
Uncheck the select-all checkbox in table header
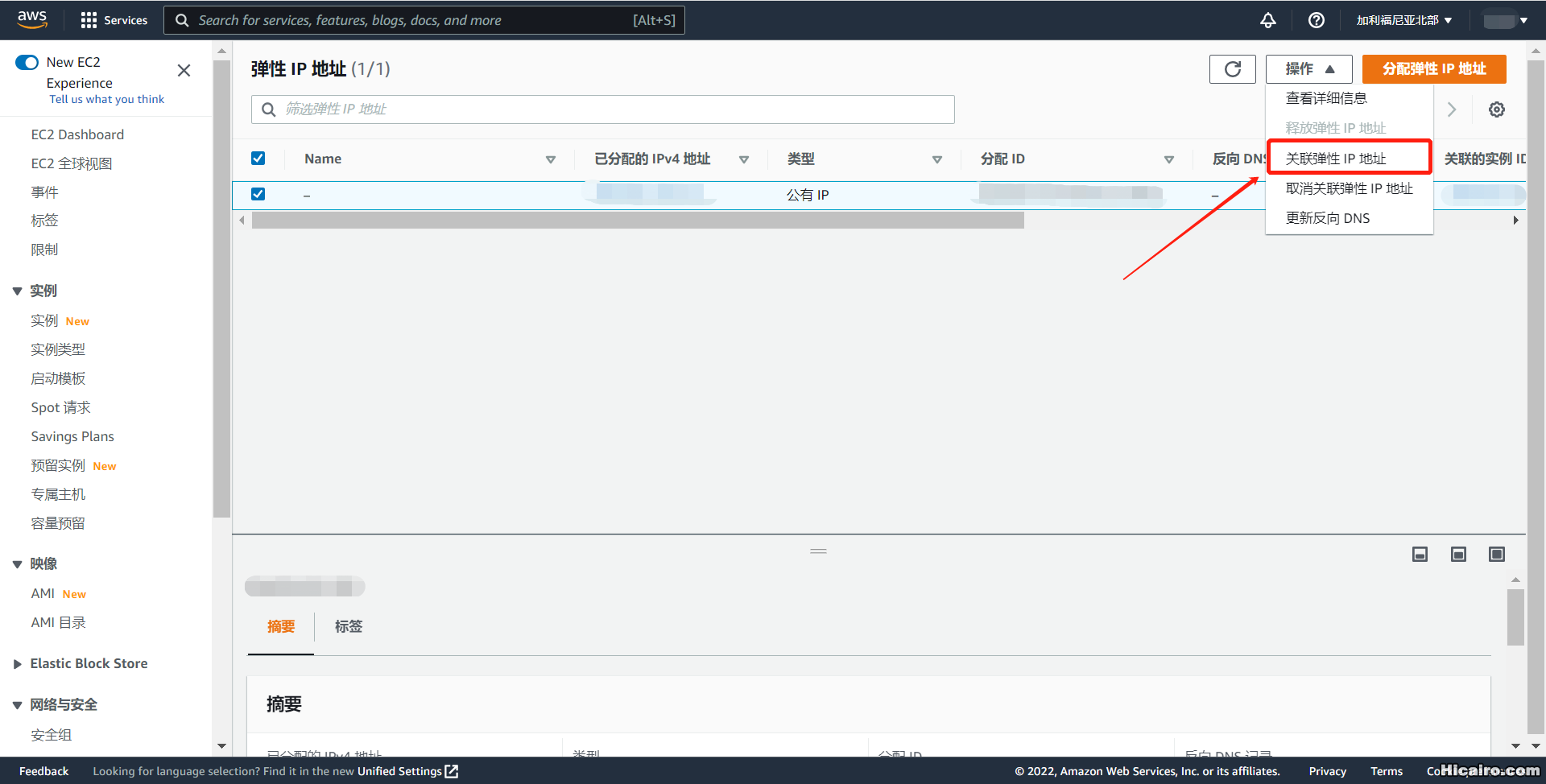tap(258, 158)
